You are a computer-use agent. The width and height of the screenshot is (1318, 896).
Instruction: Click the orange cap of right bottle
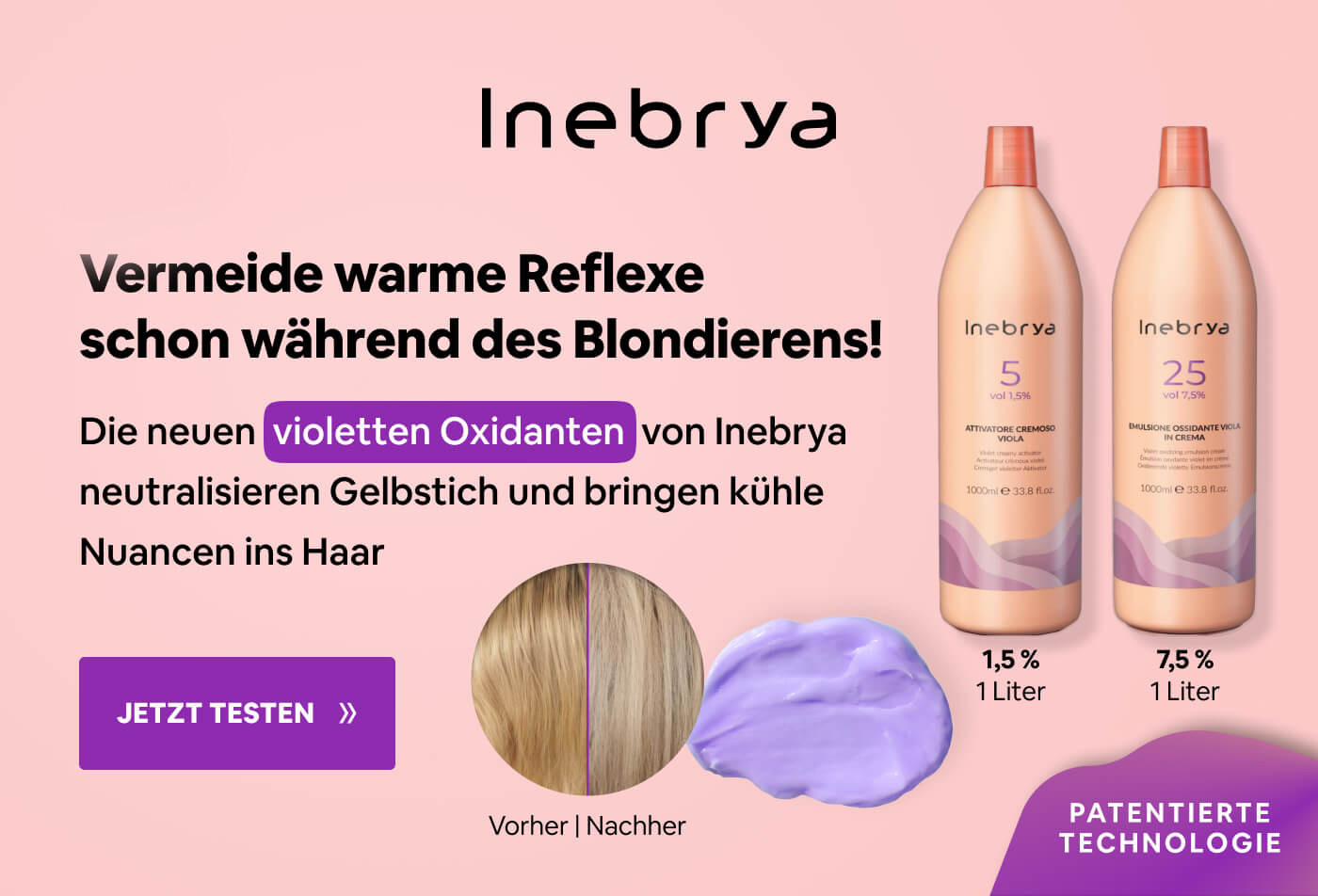pyautogui.click(x=1184, y=155)
